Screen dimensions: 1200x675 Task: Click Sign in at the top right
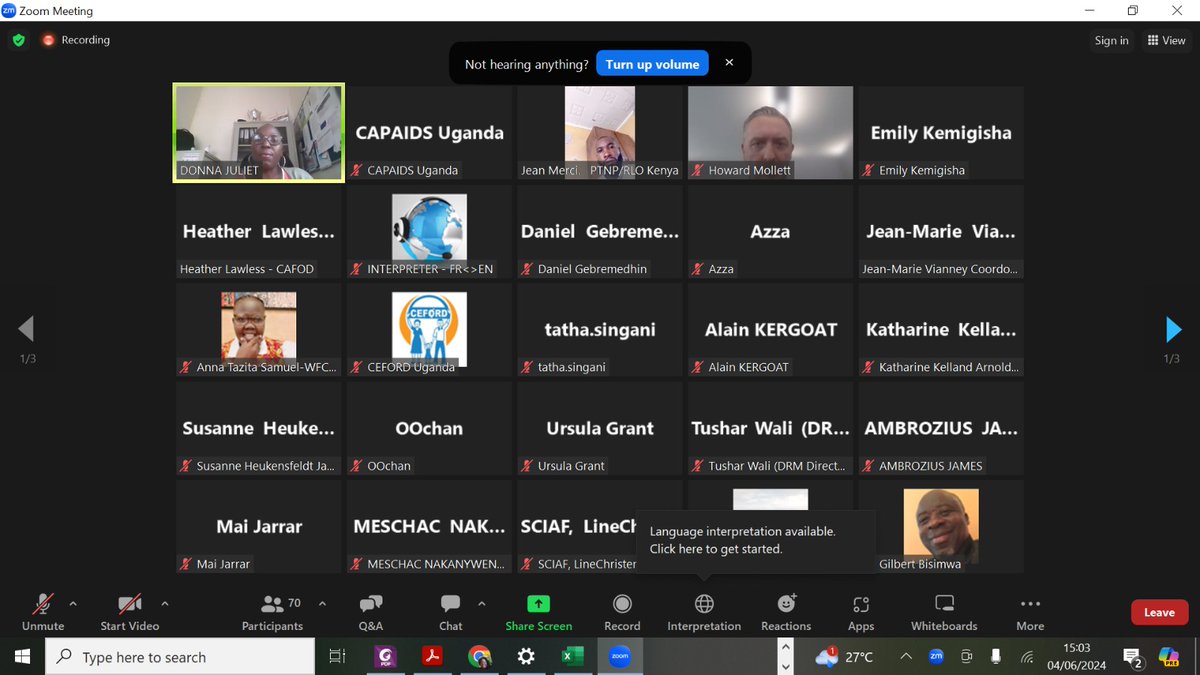1111,40
